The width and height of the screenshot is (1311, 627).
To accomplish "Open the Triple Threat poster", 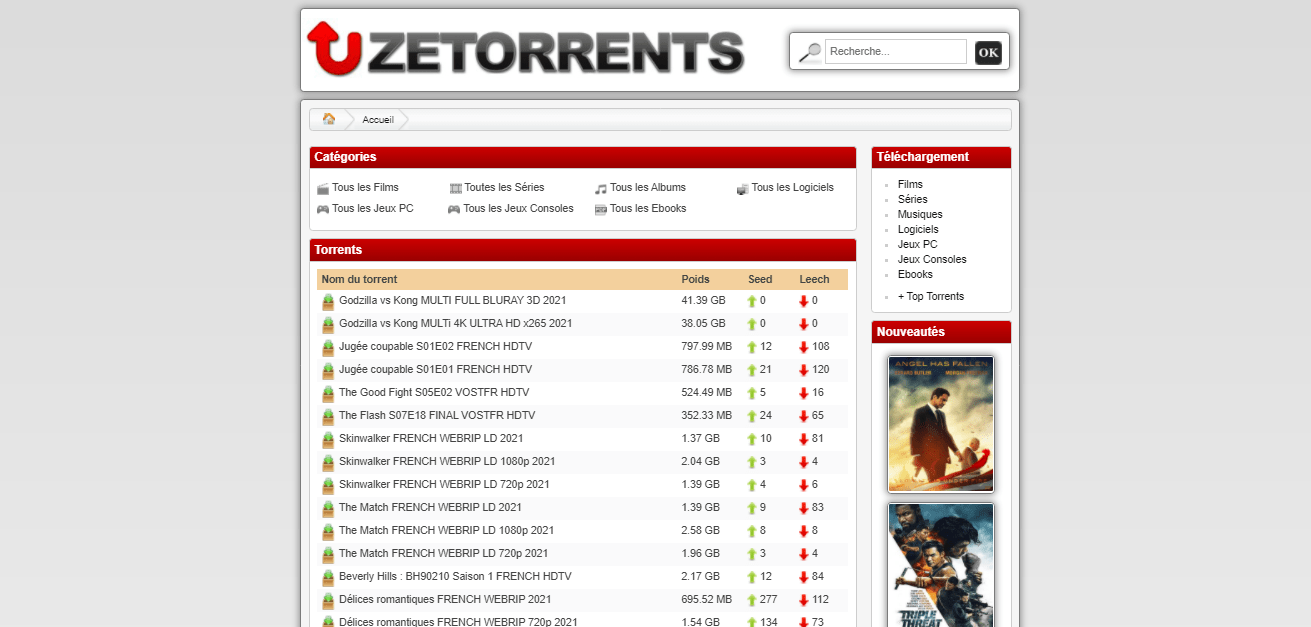I will [x=941, y=565].
